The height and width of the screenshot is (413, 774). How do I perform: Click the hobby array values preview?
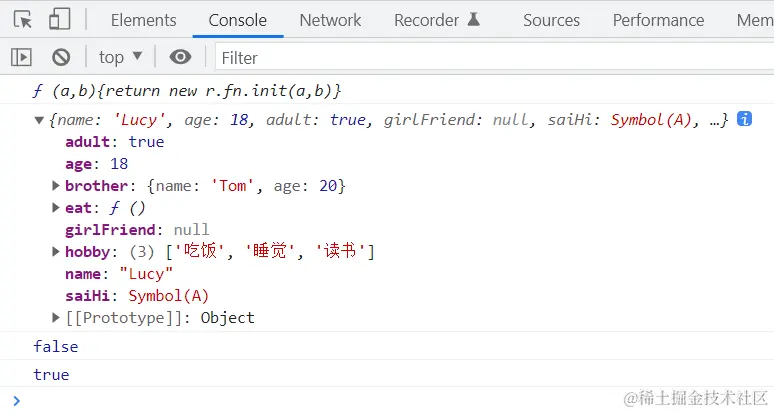pos(271,252)
